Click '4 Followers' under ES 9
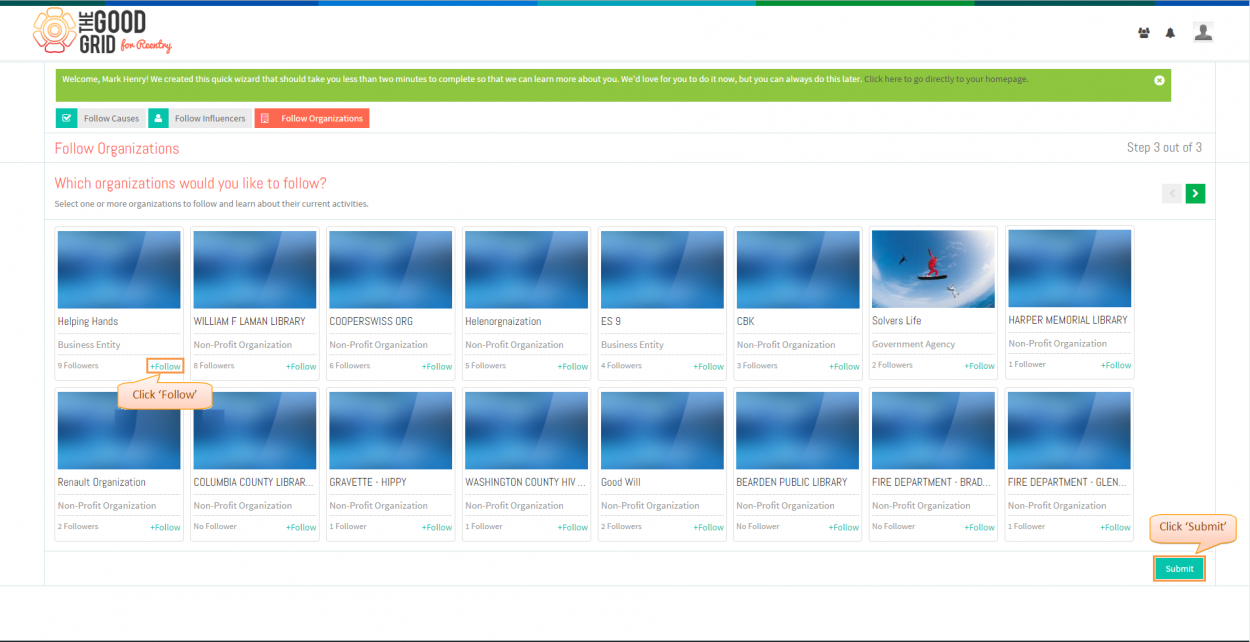The image size is (1250, 642). point(622,365)
